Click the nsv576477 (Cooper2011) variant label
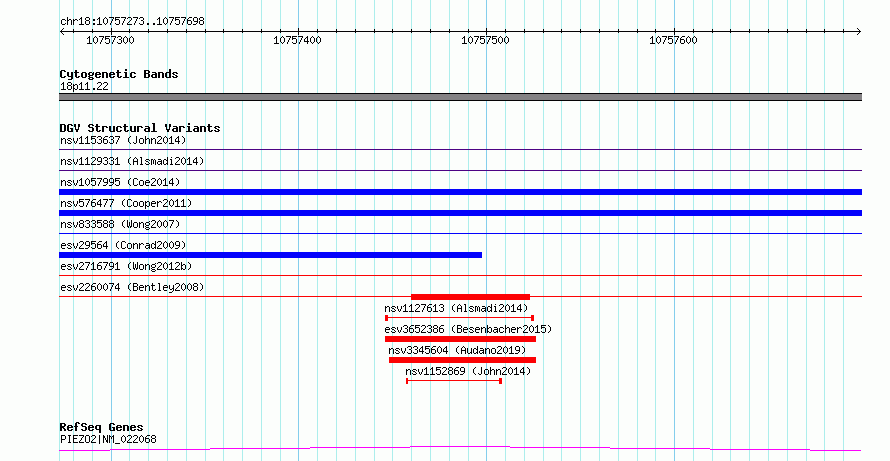Screen dimensions: 890x461 (126, 203)
